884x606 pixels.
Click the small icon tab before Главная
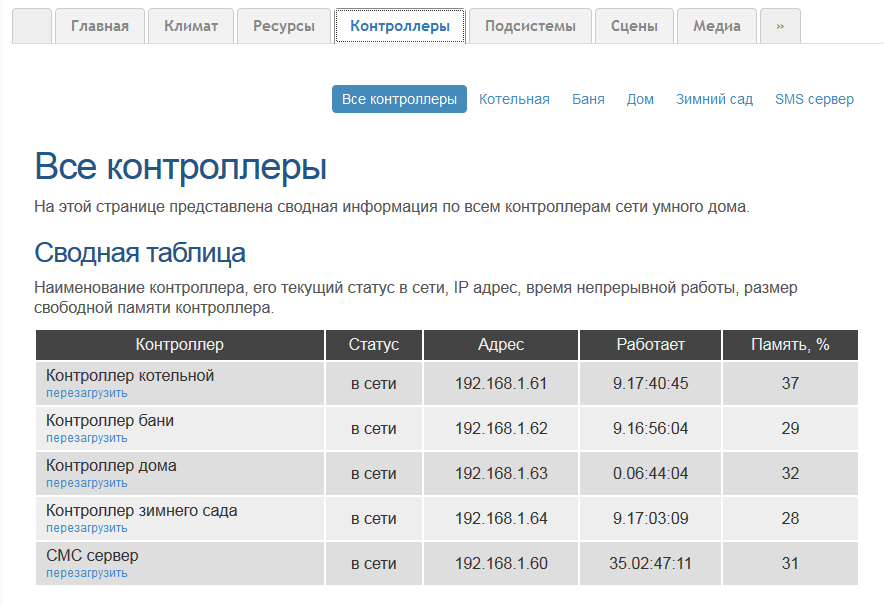click(x=31, y=26)
